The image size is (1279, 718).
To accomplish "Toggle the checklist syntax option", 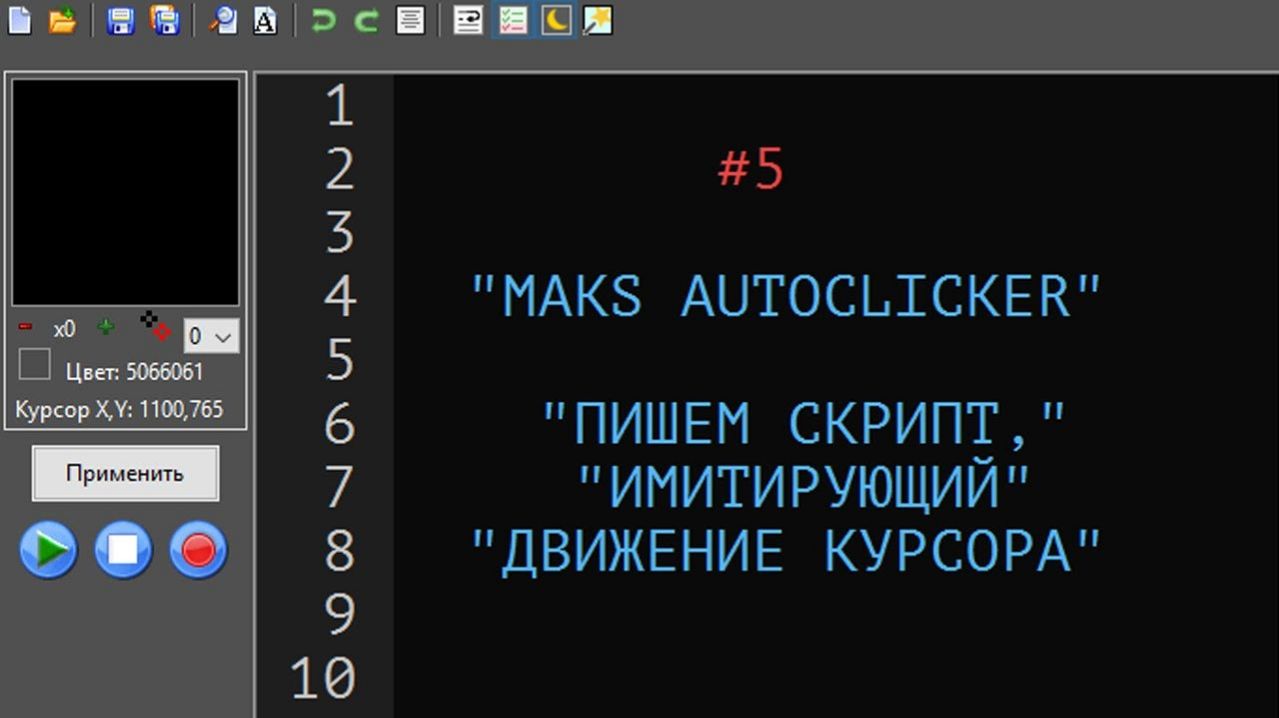I will 512,21.
